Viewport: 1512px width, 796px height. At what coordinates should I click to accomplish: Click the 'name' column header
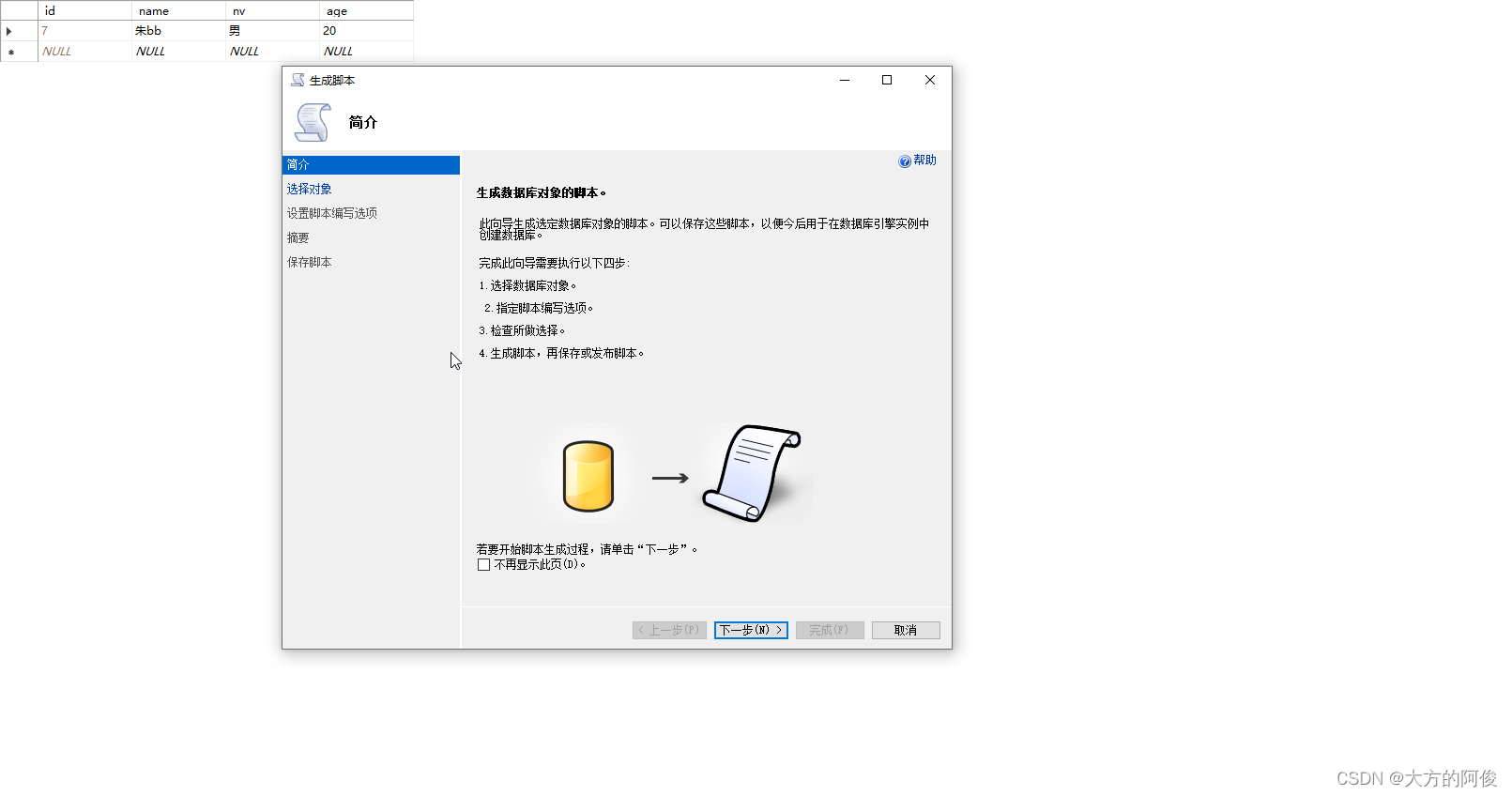[x=154, y=11]
